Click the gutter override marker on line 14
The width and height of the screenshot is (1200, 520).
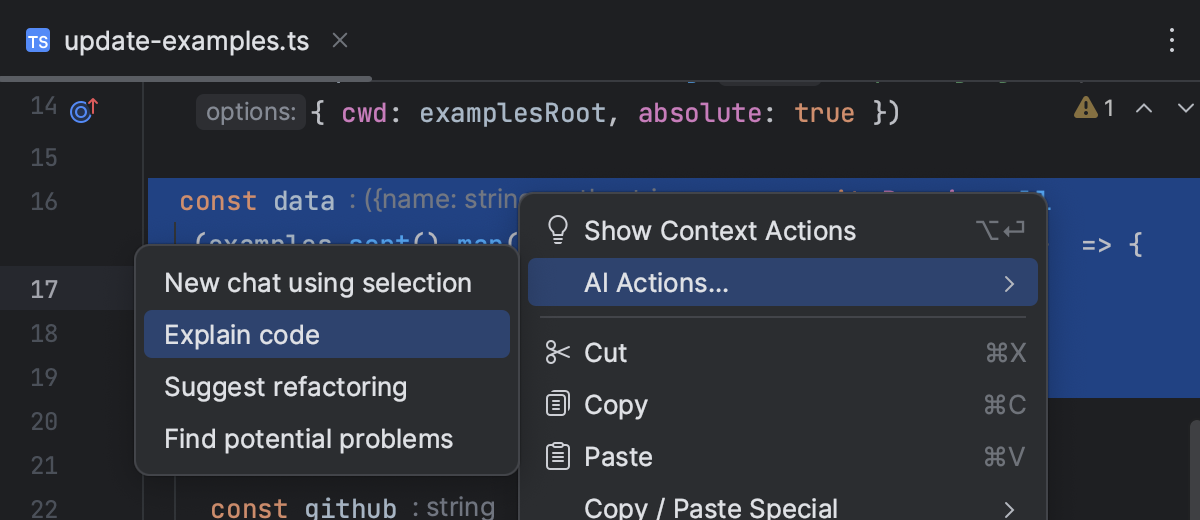pyautogui.click(x=83, y=110)
